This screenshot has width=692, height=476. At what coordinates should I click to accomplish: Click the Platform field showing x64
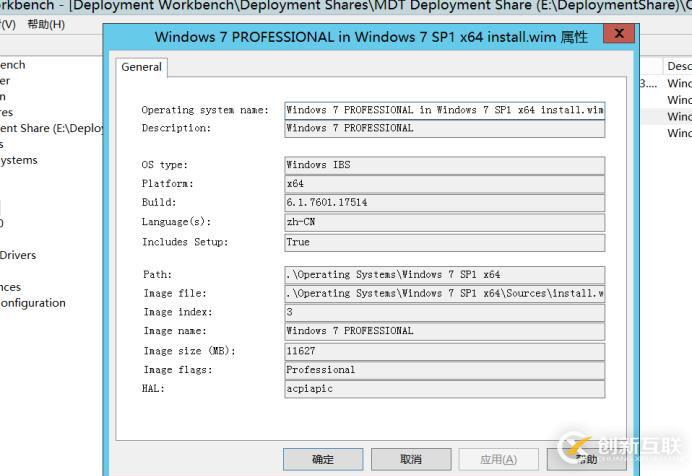click(444, 184)
